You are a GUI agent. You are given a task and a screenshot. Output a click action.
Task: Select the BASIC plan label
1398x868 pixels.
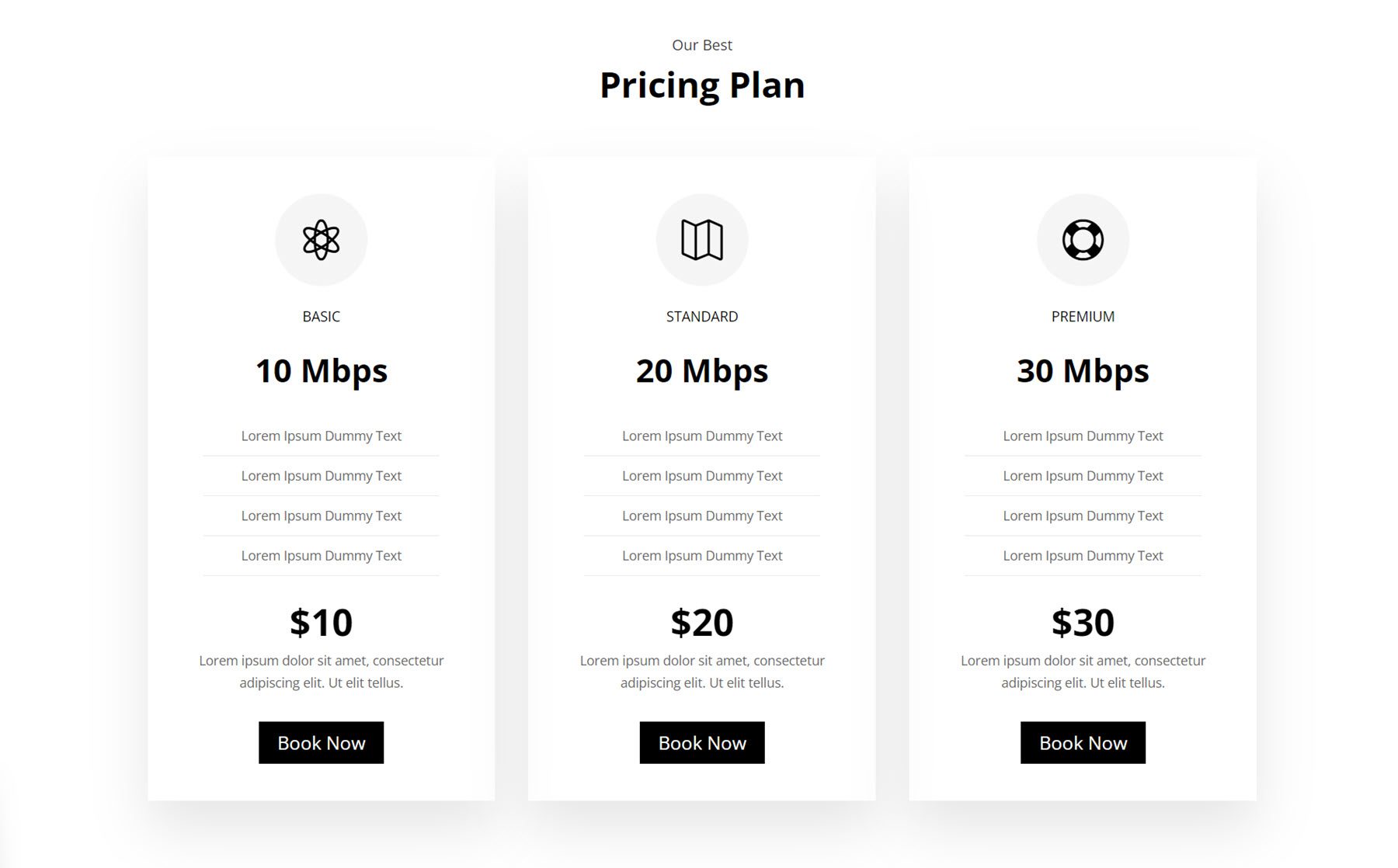[321, 316]
